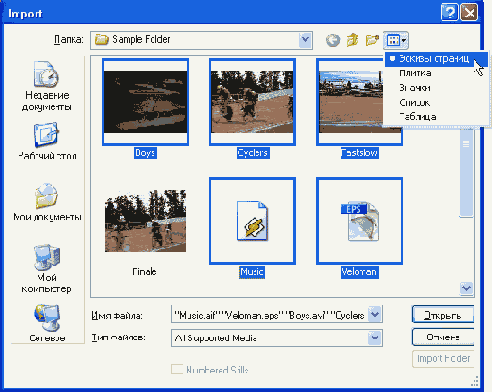Open Desktop sidebar shortcut
Image resolution: width=492 pixels, height=392 pixels.
click(x=46, y=141)
